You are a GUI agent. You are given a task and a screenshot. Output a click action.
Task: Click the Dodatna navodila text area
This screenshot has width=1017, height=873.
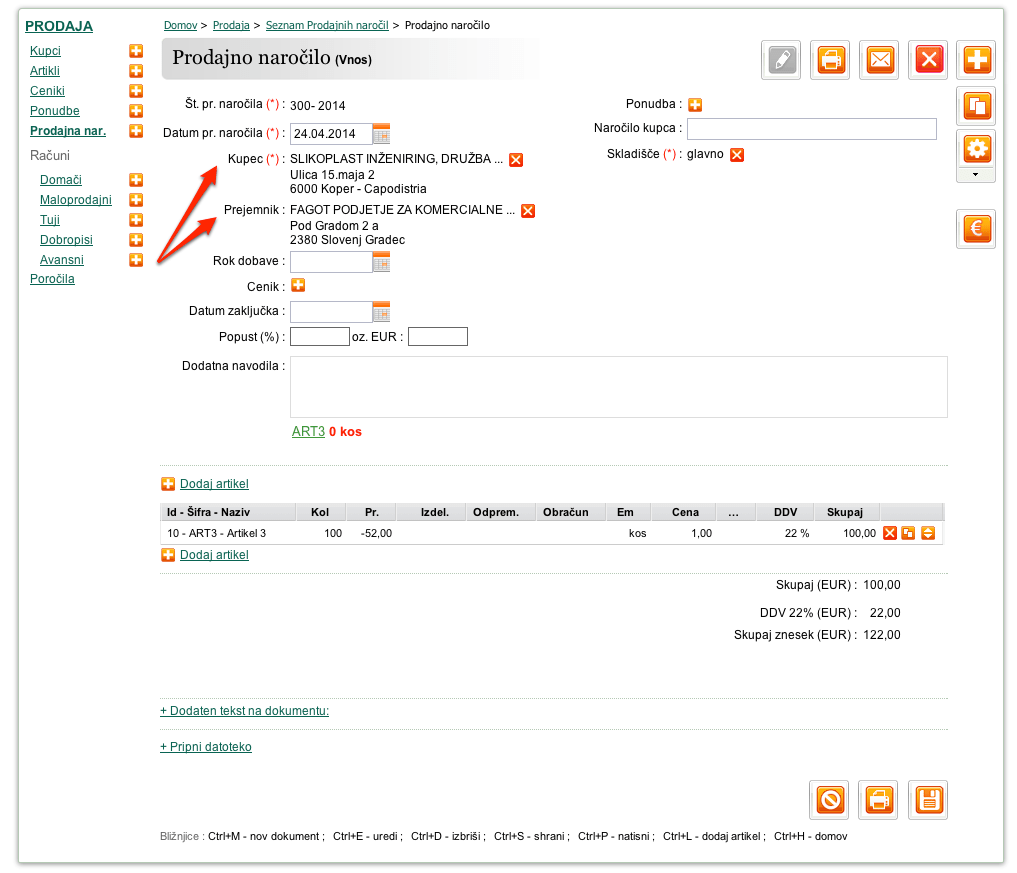pyautogui.click(x=619, y=387)
